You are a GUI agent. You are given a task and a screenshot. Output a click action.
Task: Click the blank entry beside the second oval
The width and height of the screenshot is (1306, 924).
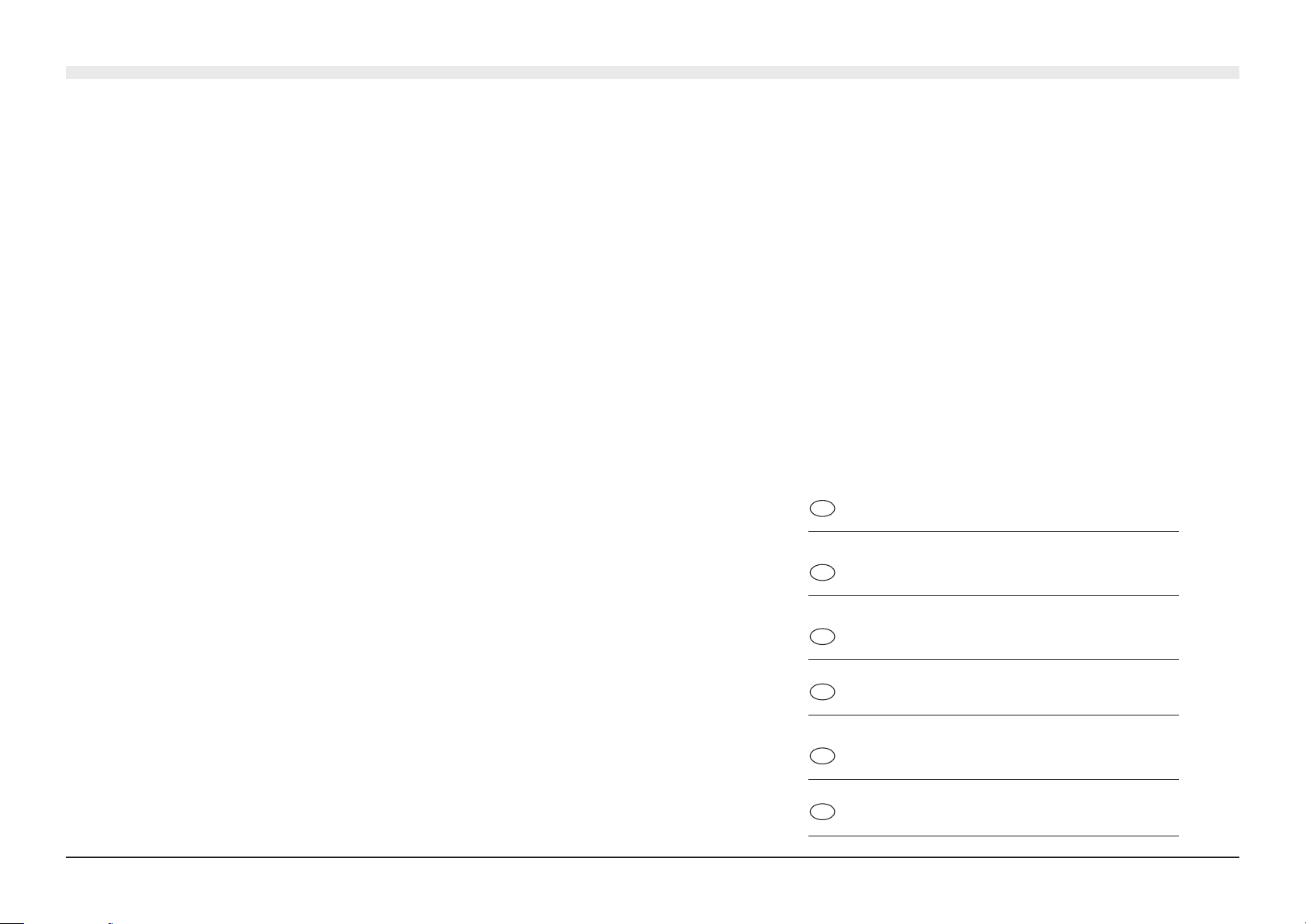(x=1008, y=573)
